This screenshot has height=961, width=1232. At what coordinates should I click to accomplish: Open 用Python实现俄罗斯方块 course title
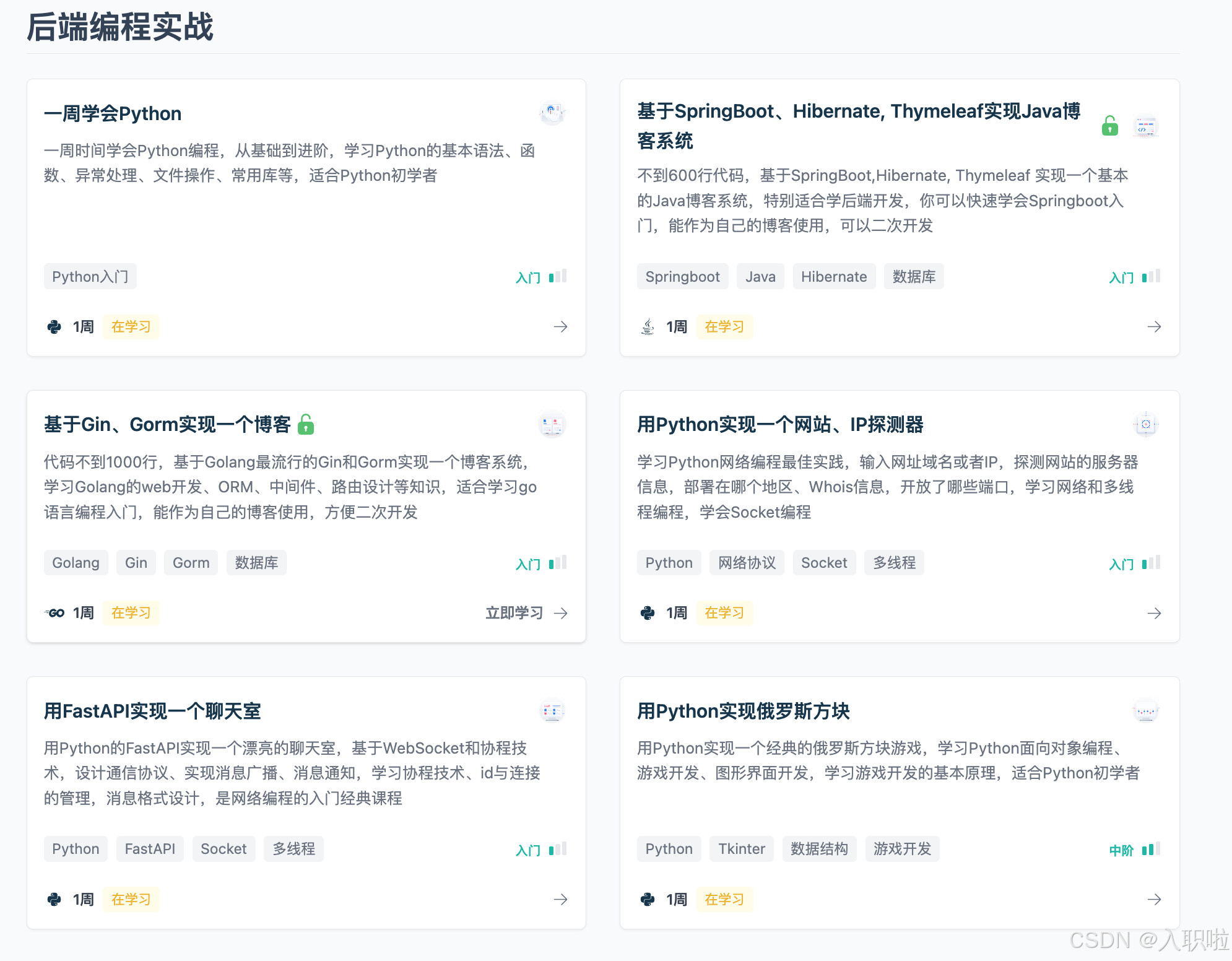tap(743, 711)
